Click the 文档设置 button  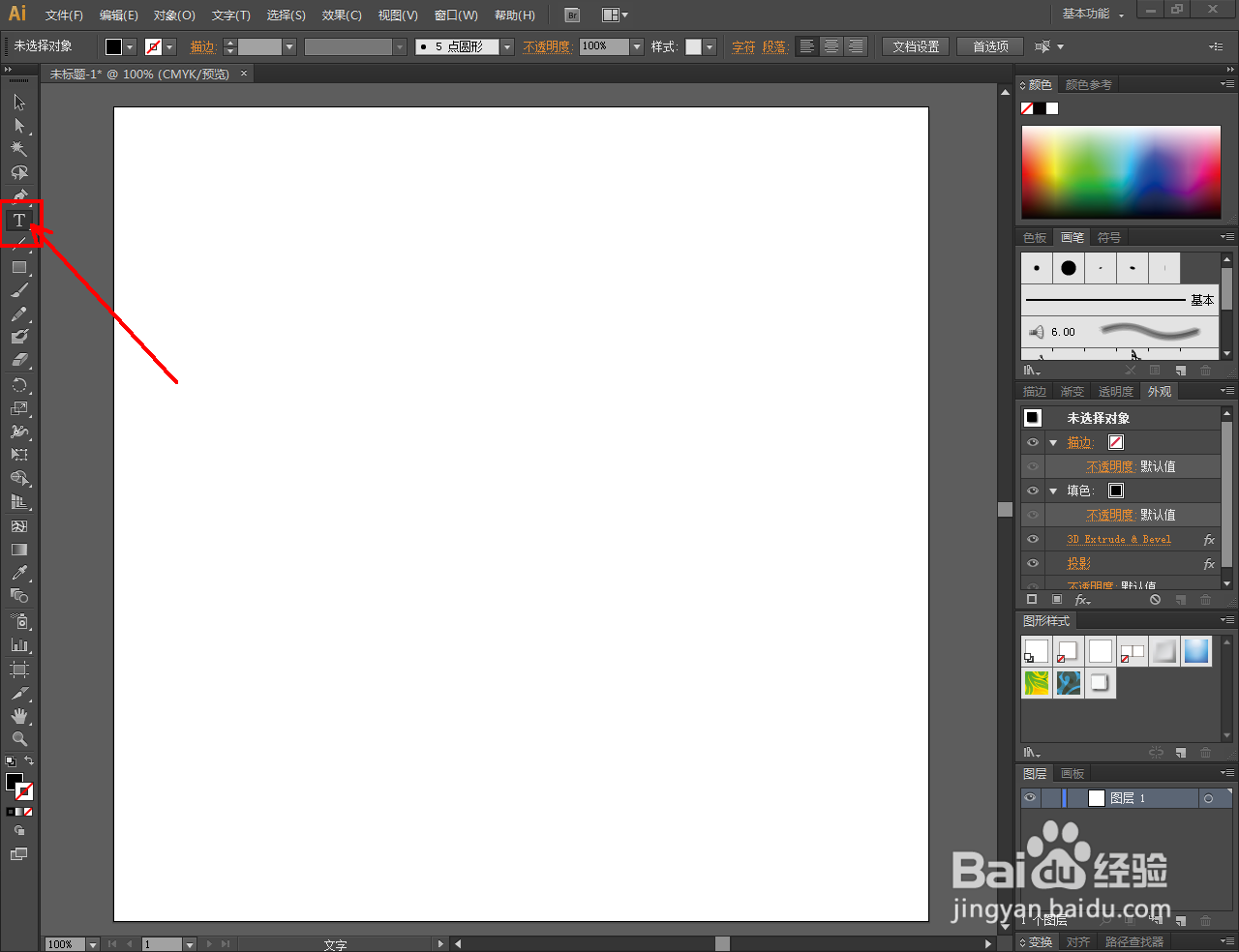[916, 46]
